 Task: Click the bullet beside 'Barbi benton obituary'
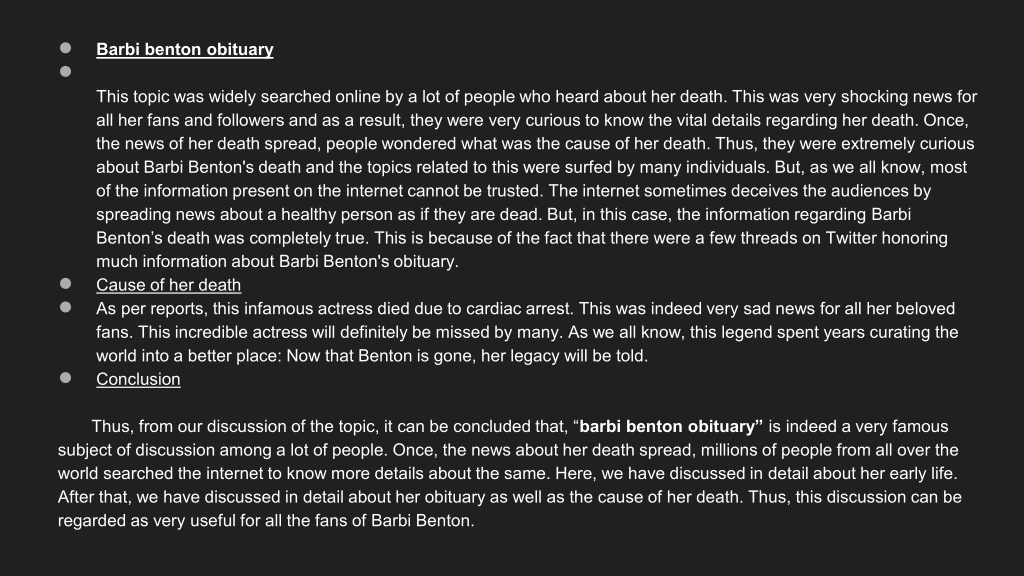(x=65, y=48)
